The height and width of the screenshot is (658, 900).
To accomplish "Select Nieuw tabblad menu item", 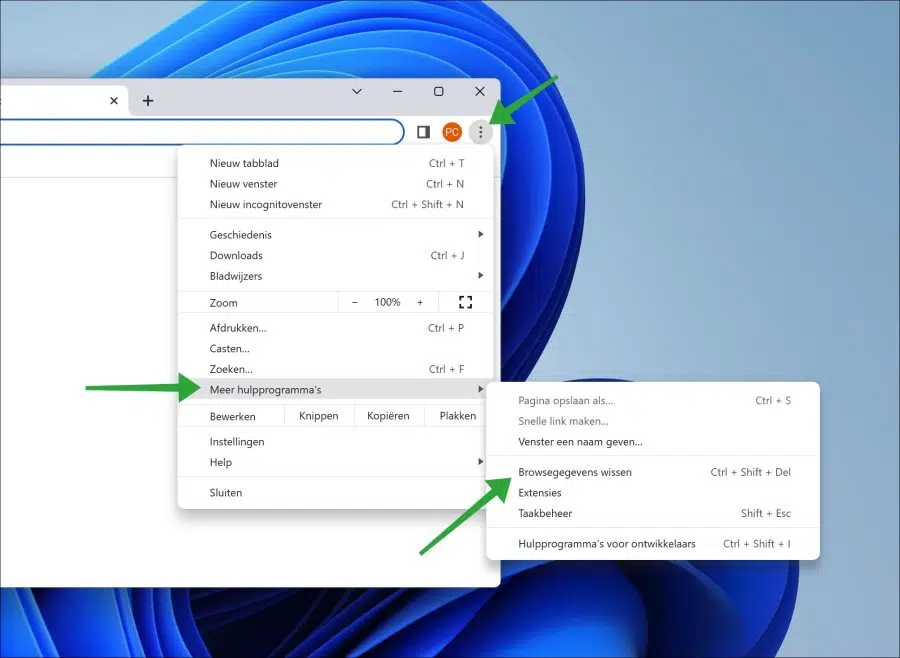I will 336,163.
